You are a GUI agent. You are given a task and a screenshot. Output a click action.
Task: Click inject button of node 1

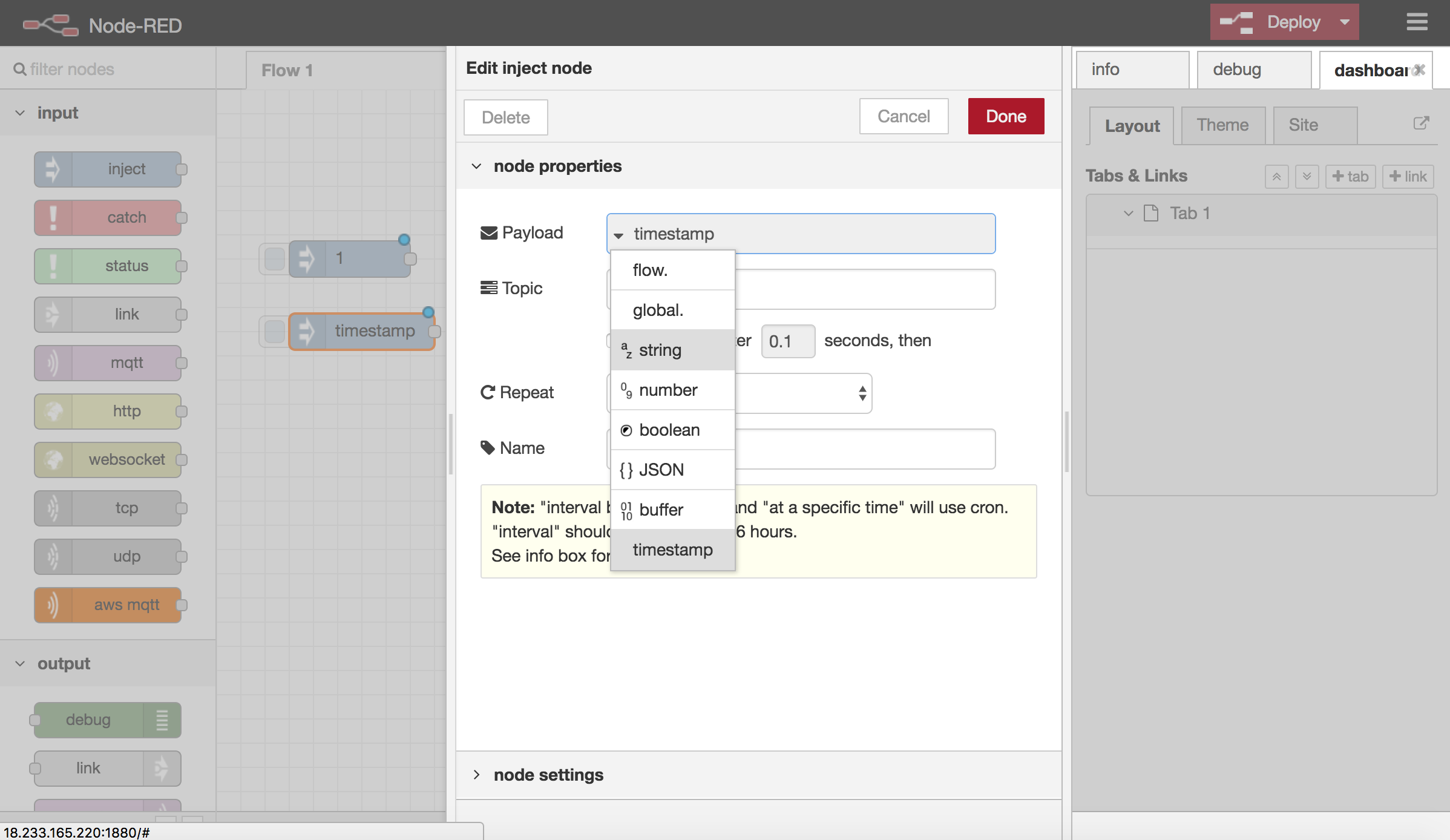274,258
